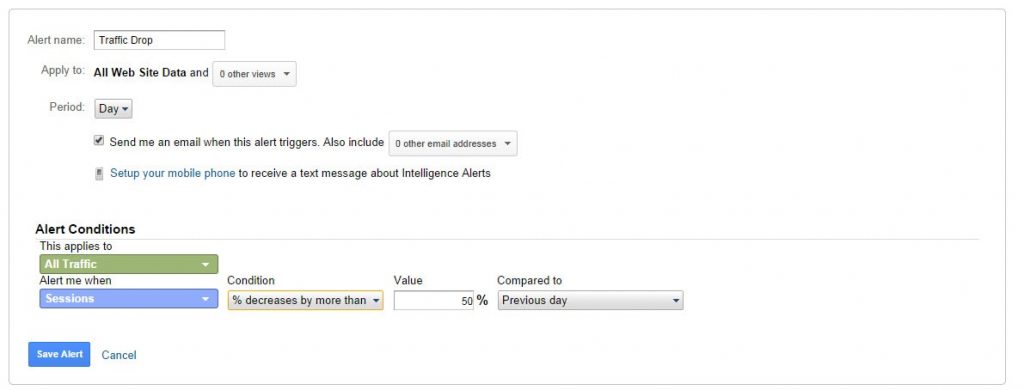Click the Period label
Screen dimensions: 1024x390
point(67,106)
